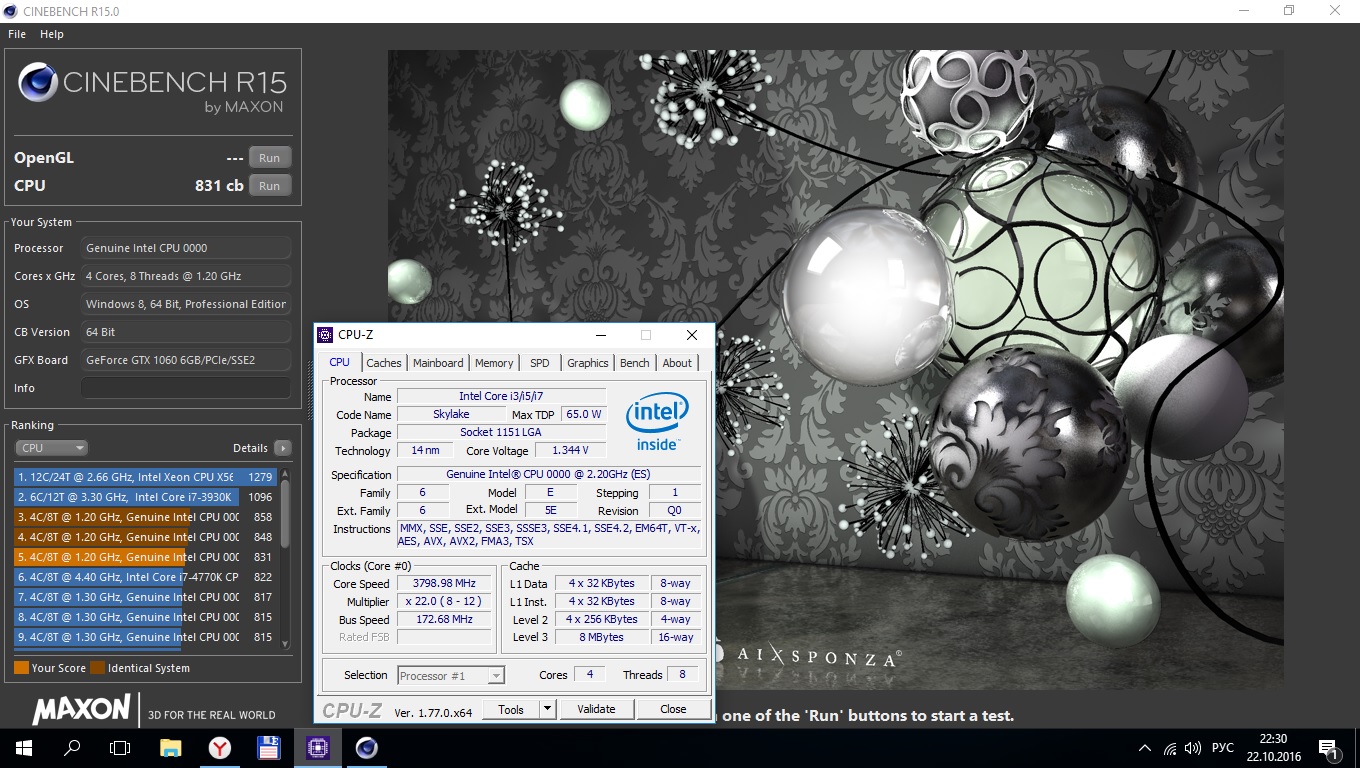The width and height of the screenshot is (1360, 768).
Task: Click the Code Name value 'Skylake'
Action: point(452,414)
